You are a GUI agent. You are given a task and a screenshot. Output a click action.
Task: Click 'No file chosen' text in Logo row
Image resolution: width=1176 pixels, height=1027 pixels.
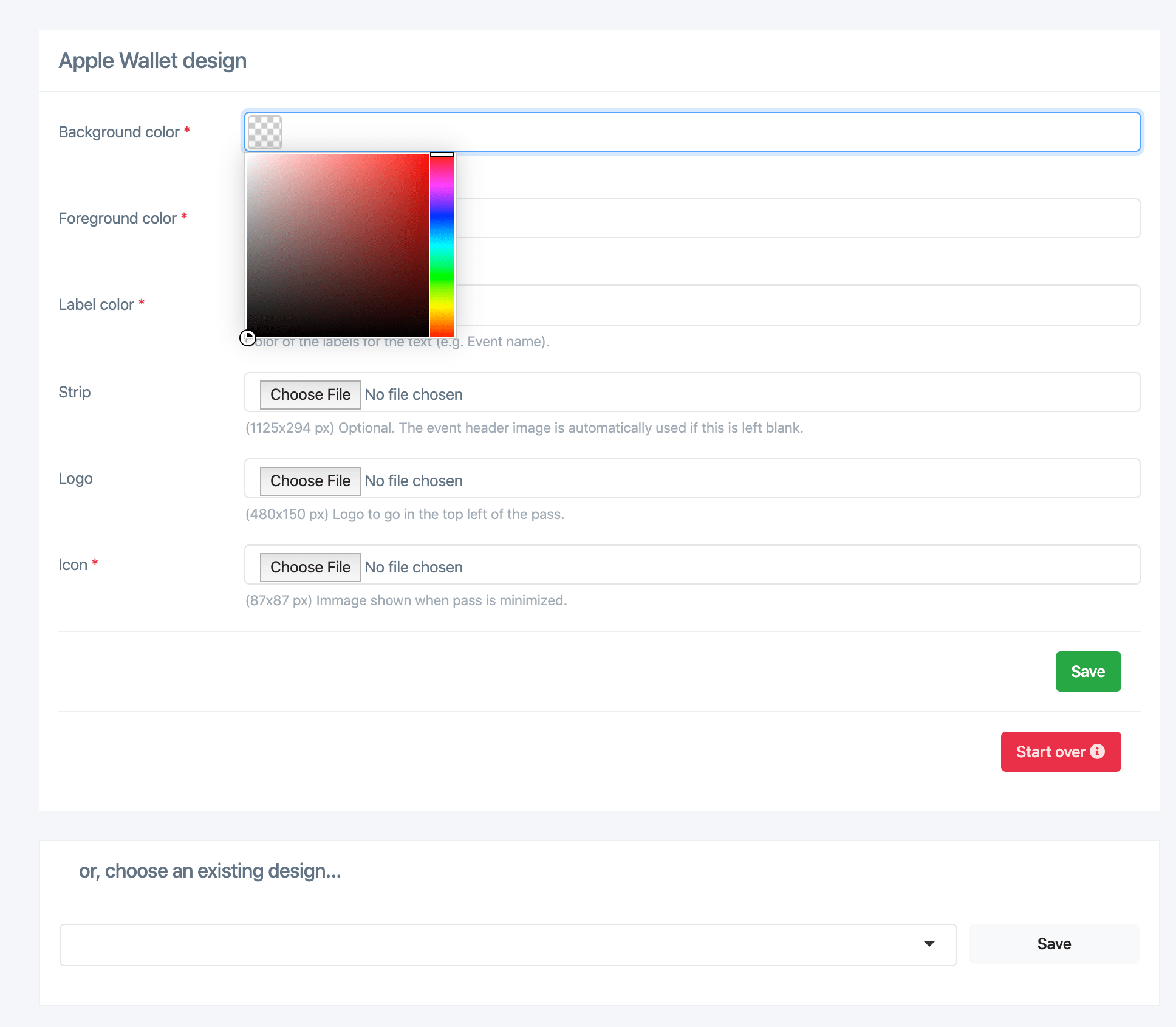point(414,481)
